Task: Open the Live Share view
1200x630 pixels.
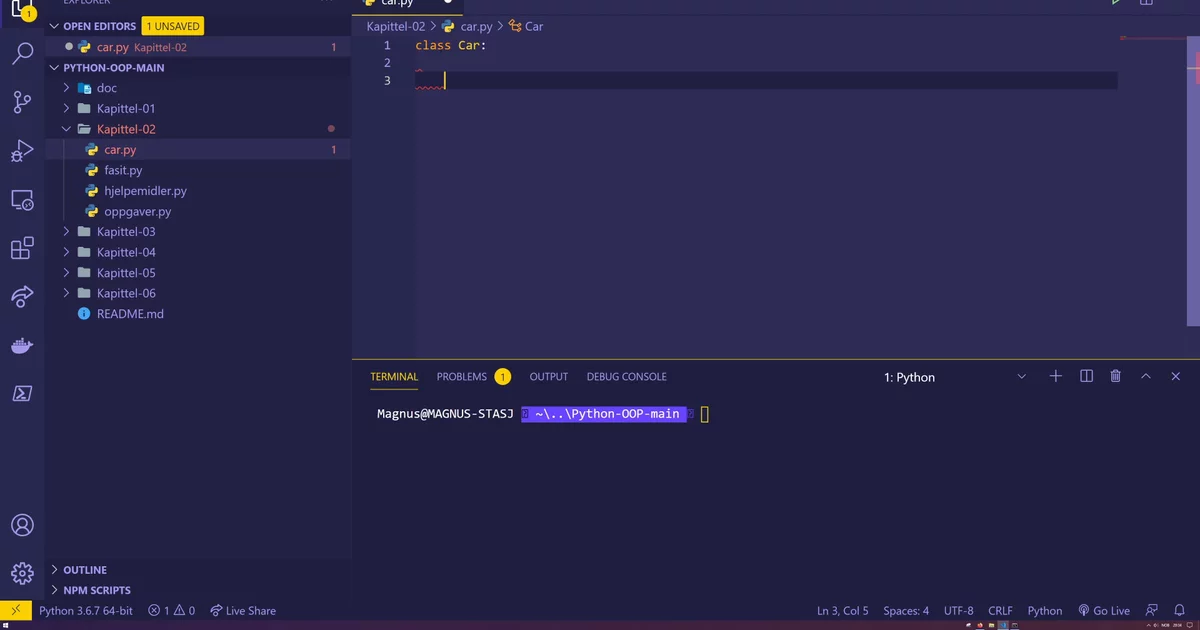Action: coord(22,297)
